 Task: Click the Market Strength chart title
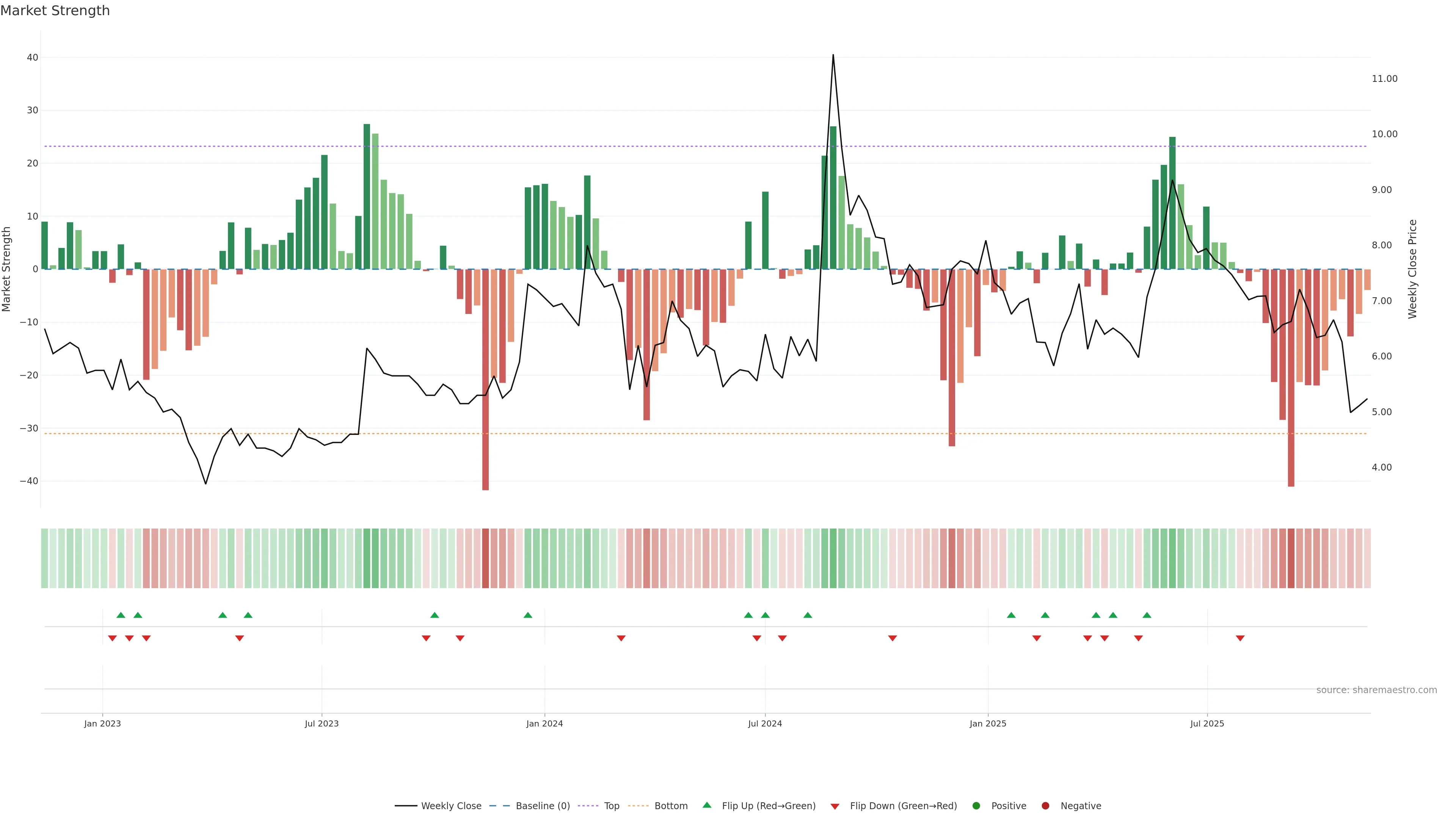pos(55,11)
